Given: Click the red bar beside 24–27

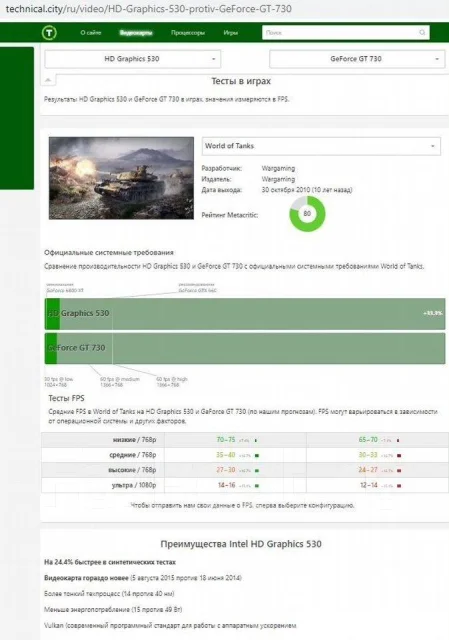Looking at the screenshot, I should (x=399, y=471).
